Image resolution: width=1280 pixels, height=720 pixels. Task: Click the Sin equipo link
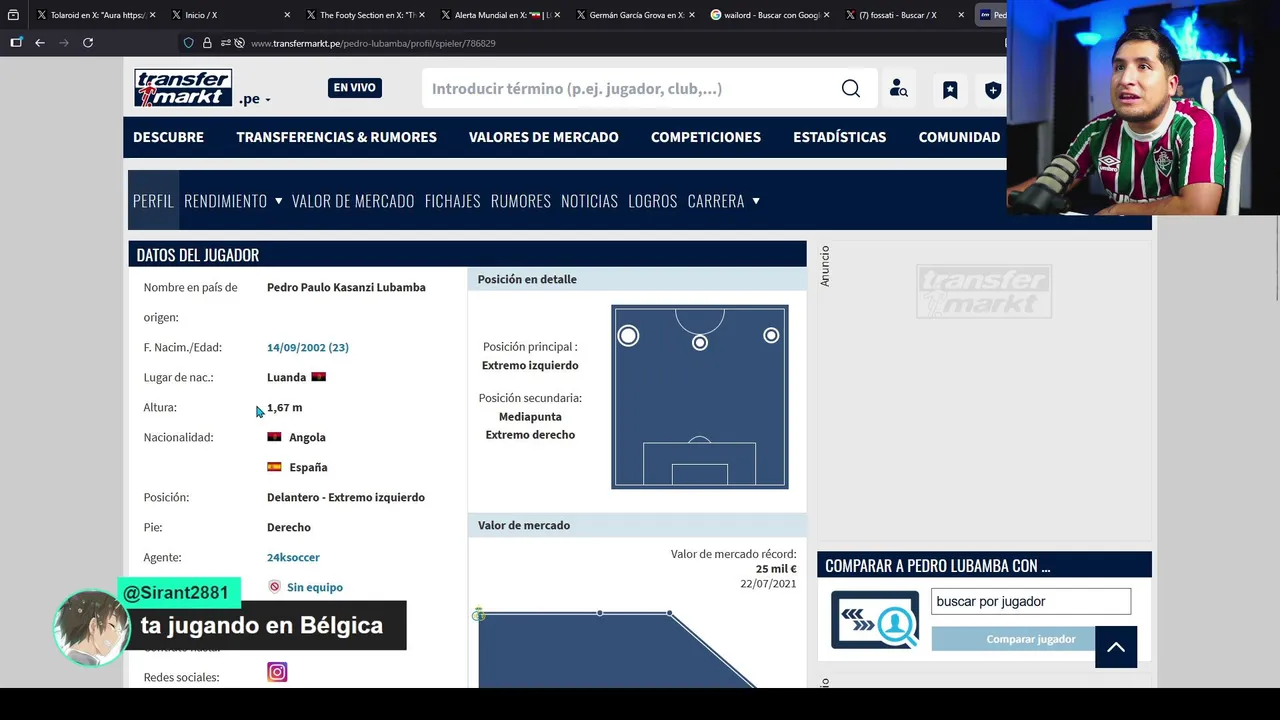315,587
